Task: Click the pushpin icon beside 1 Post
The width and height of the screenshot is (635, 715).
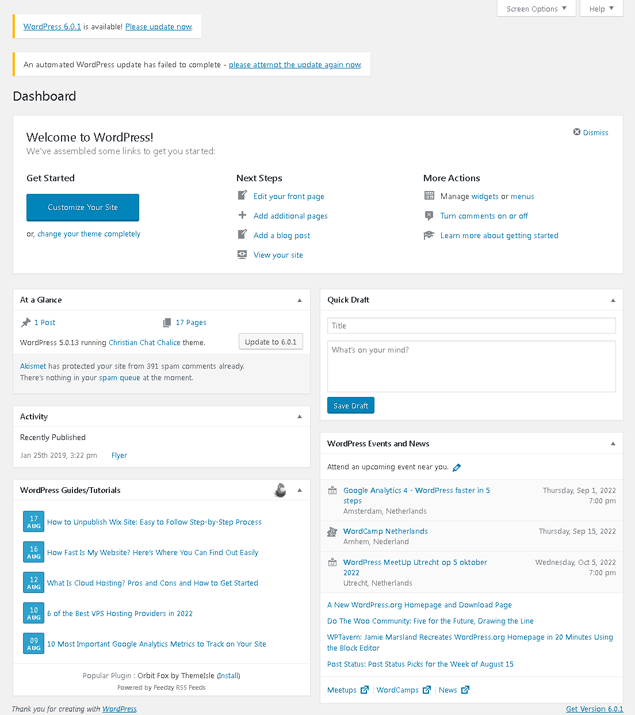Action: (26, 322)
